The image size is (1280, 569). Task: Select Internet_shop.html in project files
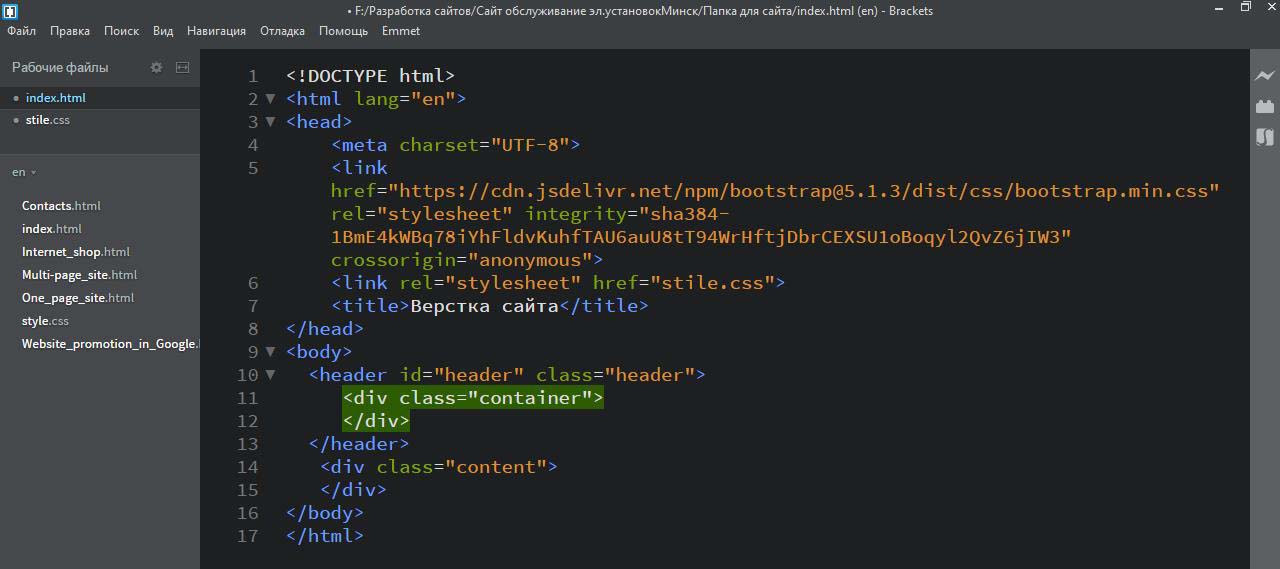click(x=76, y=252)
